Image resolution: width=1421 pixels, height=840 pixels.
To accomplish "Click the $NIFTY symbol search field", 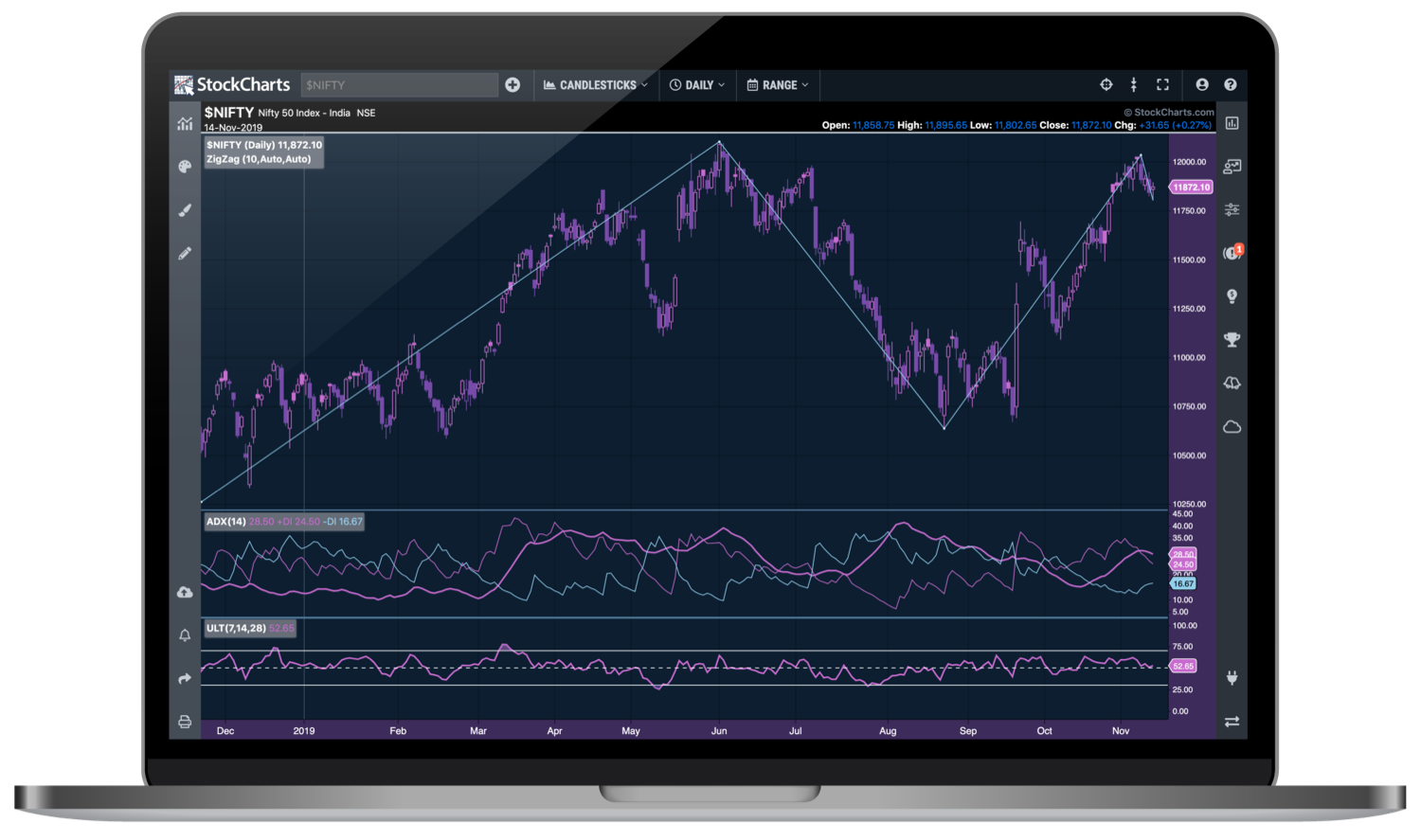I will pos(398,84).
